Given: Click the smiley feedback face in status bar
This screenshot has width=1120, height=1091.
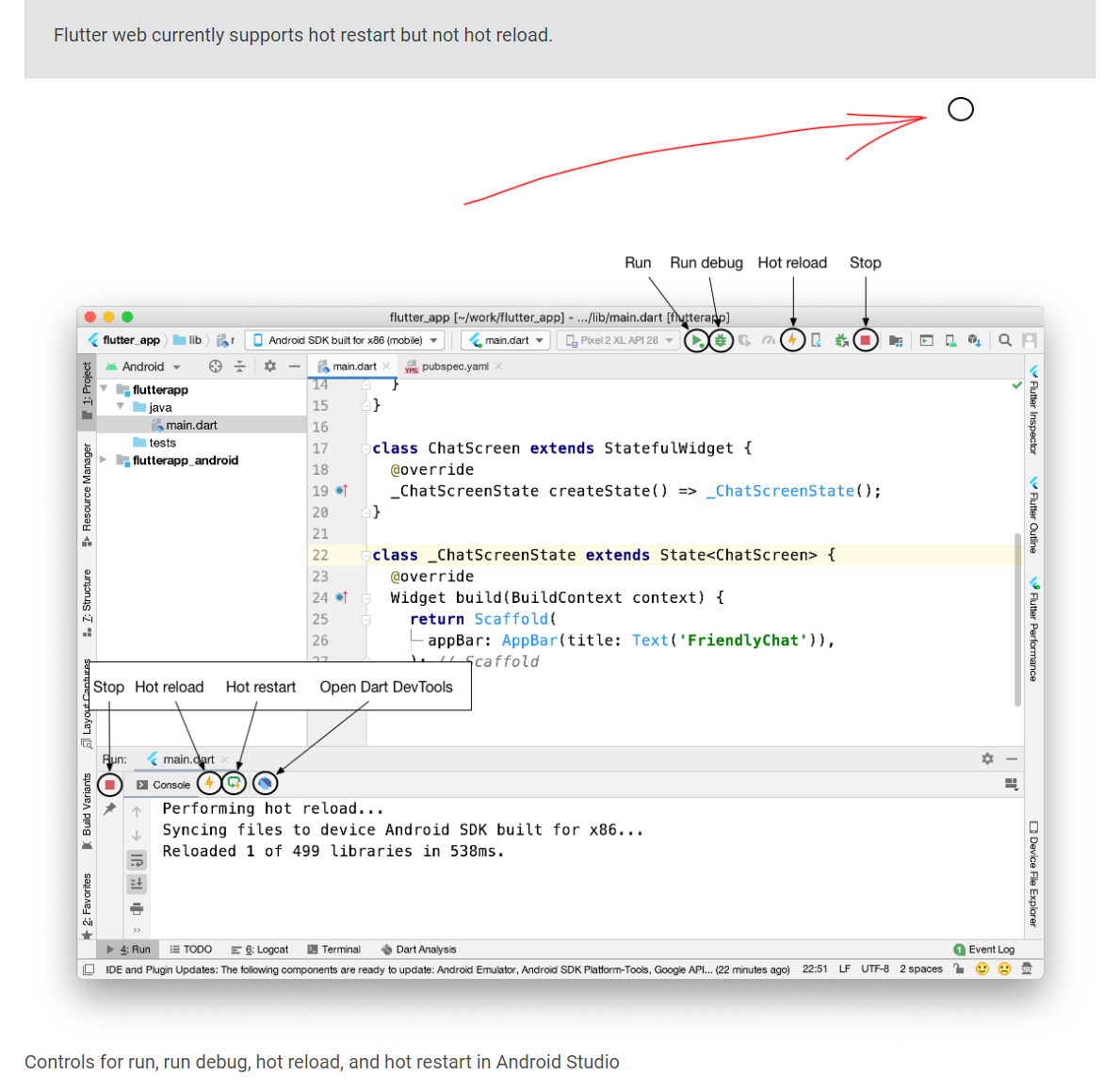Looking at the screenshot, I should 982,969.
